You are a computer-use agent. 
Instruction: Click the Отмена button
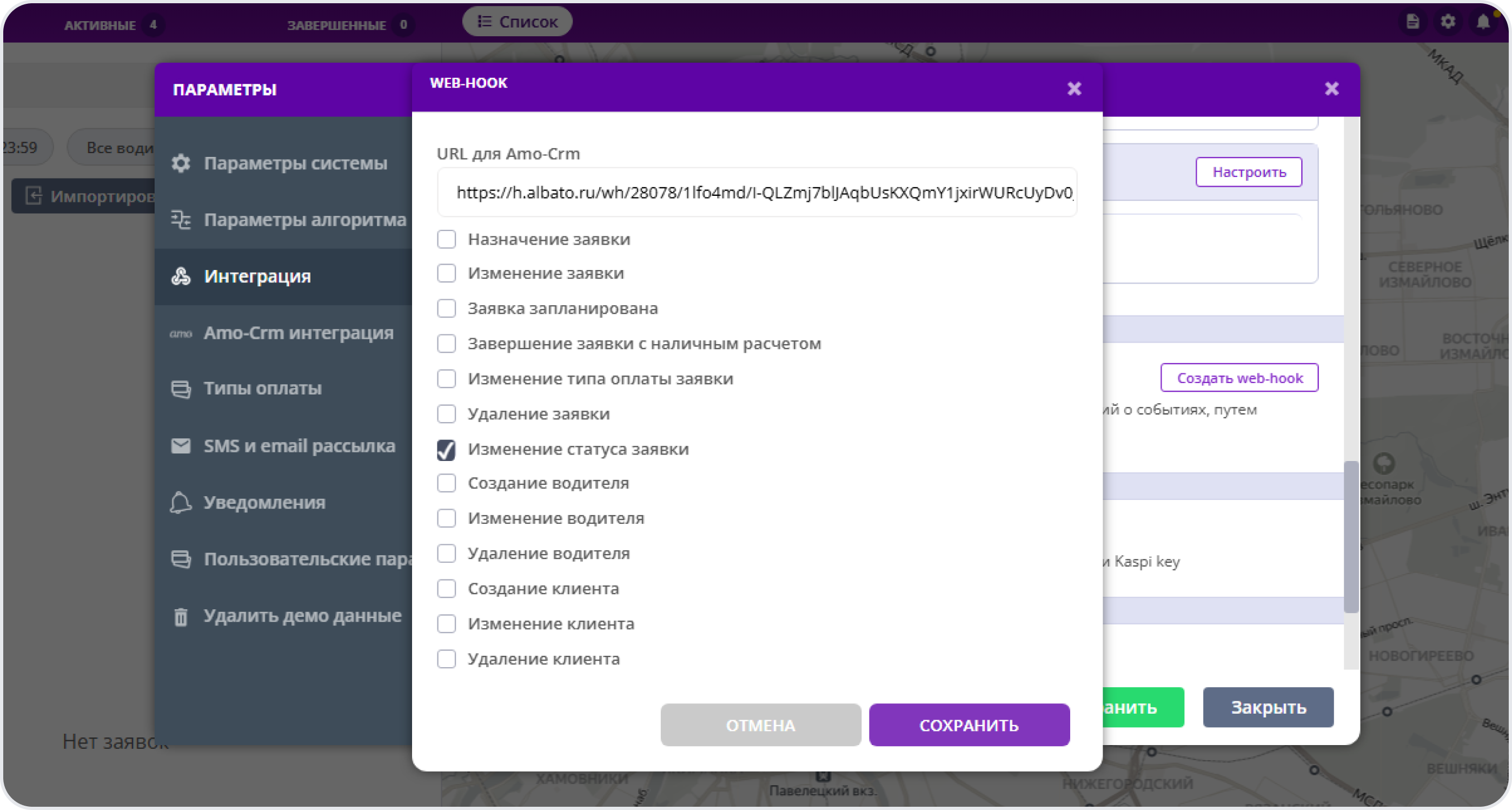click(x=760, y=725)
